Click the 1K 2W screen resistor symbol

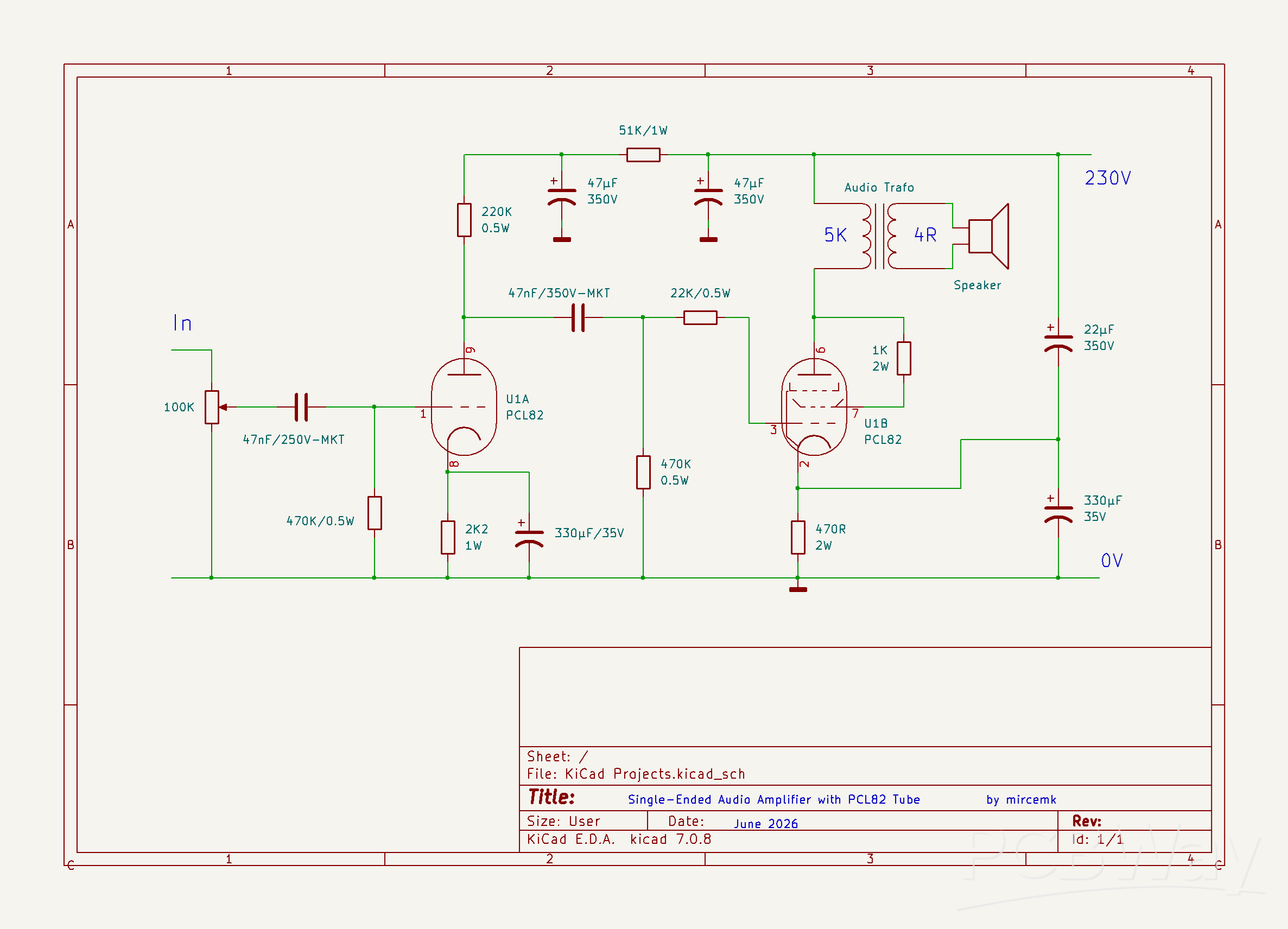tap(904, 358)
